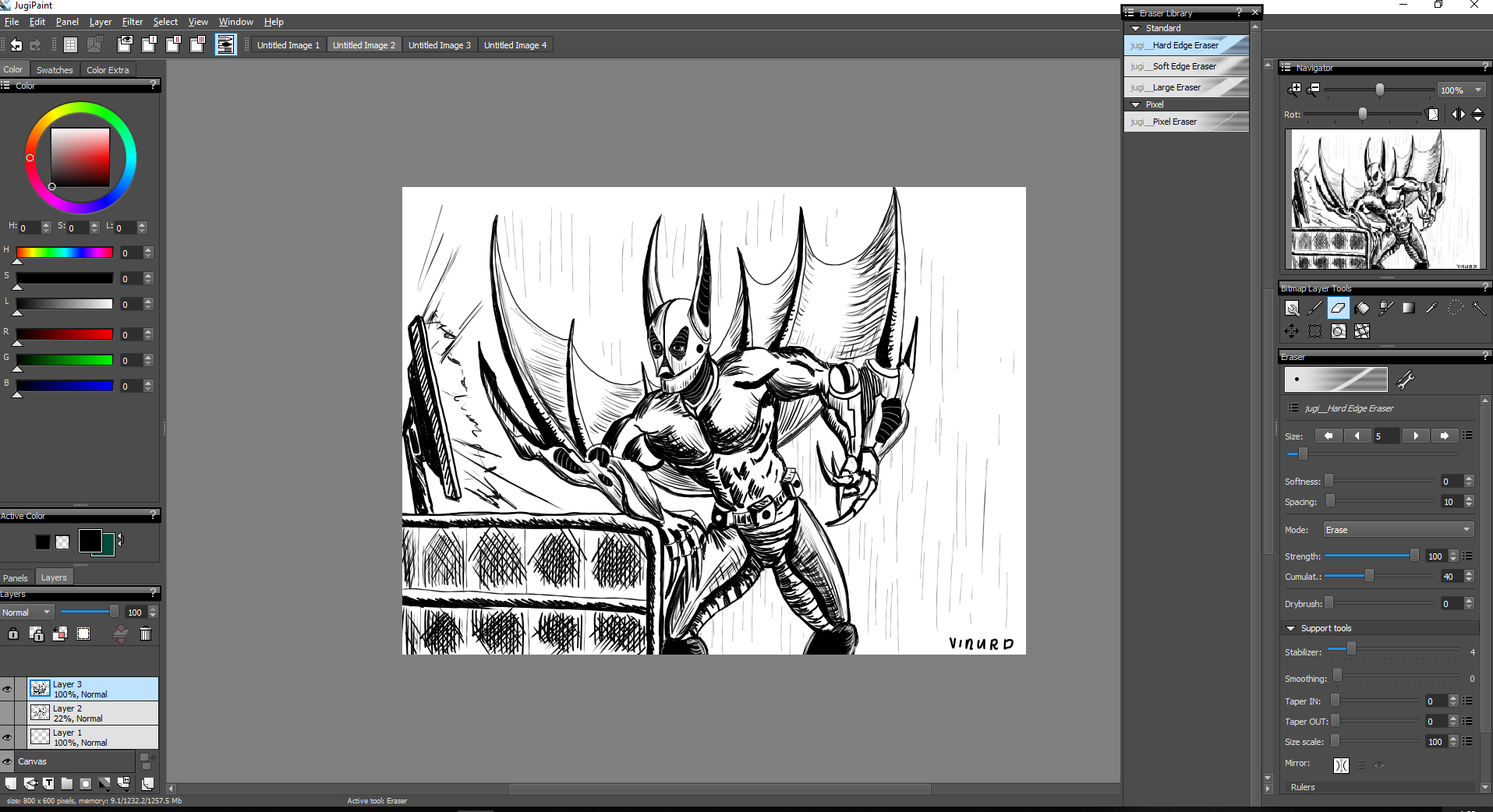The image size is (1493, 812).
Task: Click the Zoom out icon in Navigator
Action: pos(1314,90)
